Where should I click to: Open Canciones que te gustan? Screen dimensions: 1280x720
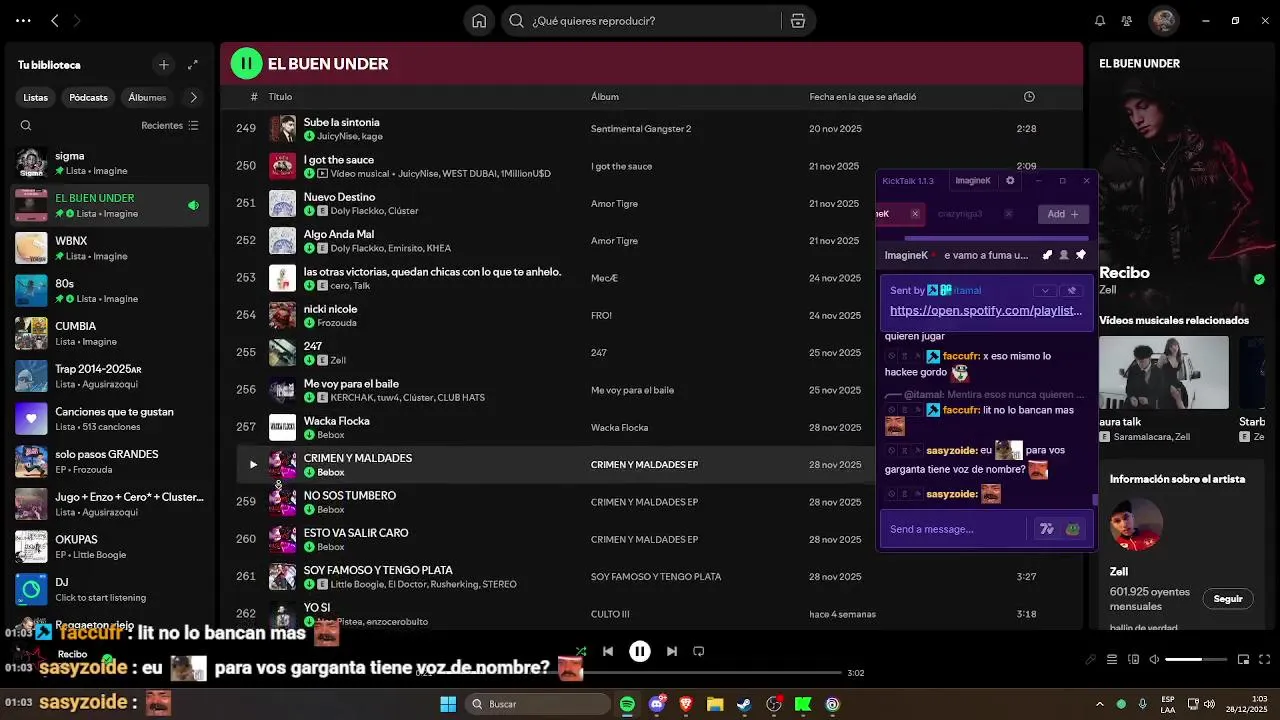pyautogui.click(x=110, y=419)
